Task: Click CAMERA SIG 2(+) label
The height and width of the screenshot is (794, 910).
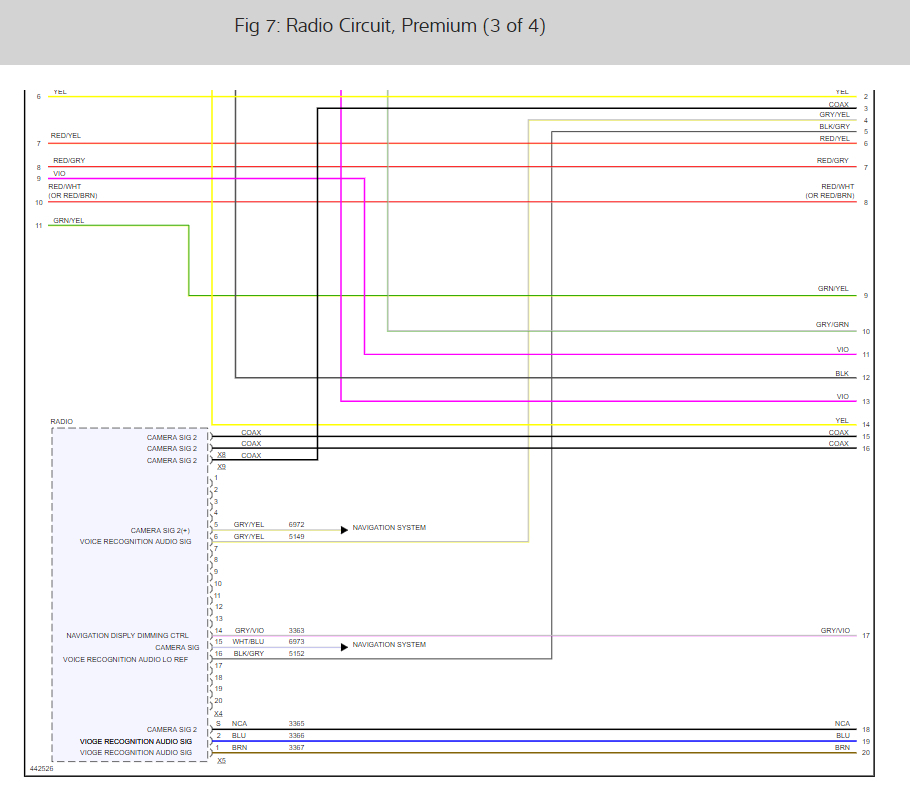Action: point(160,530)
